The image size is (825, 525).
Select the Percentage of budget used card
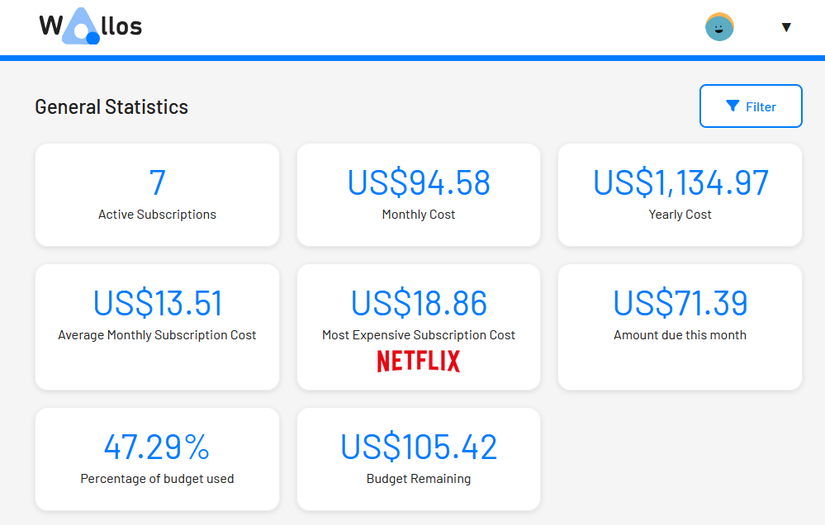[x=157, y=459]
